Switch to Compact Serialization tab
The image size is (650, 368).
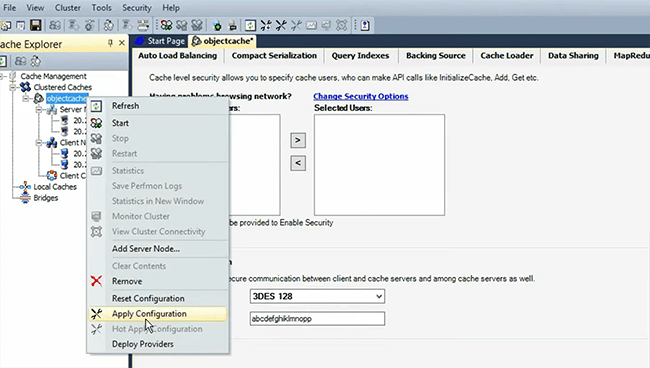point(274,56)
